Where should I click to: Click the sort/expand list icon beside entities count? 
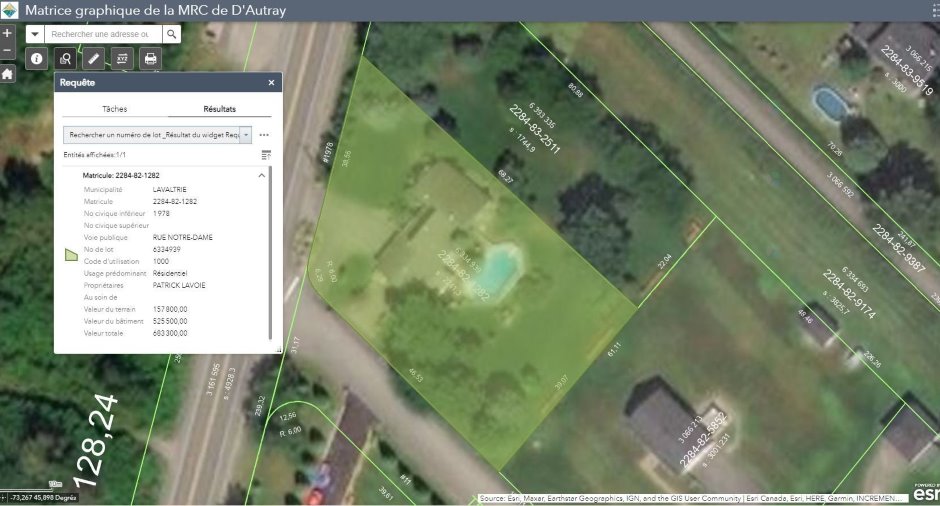266,155
